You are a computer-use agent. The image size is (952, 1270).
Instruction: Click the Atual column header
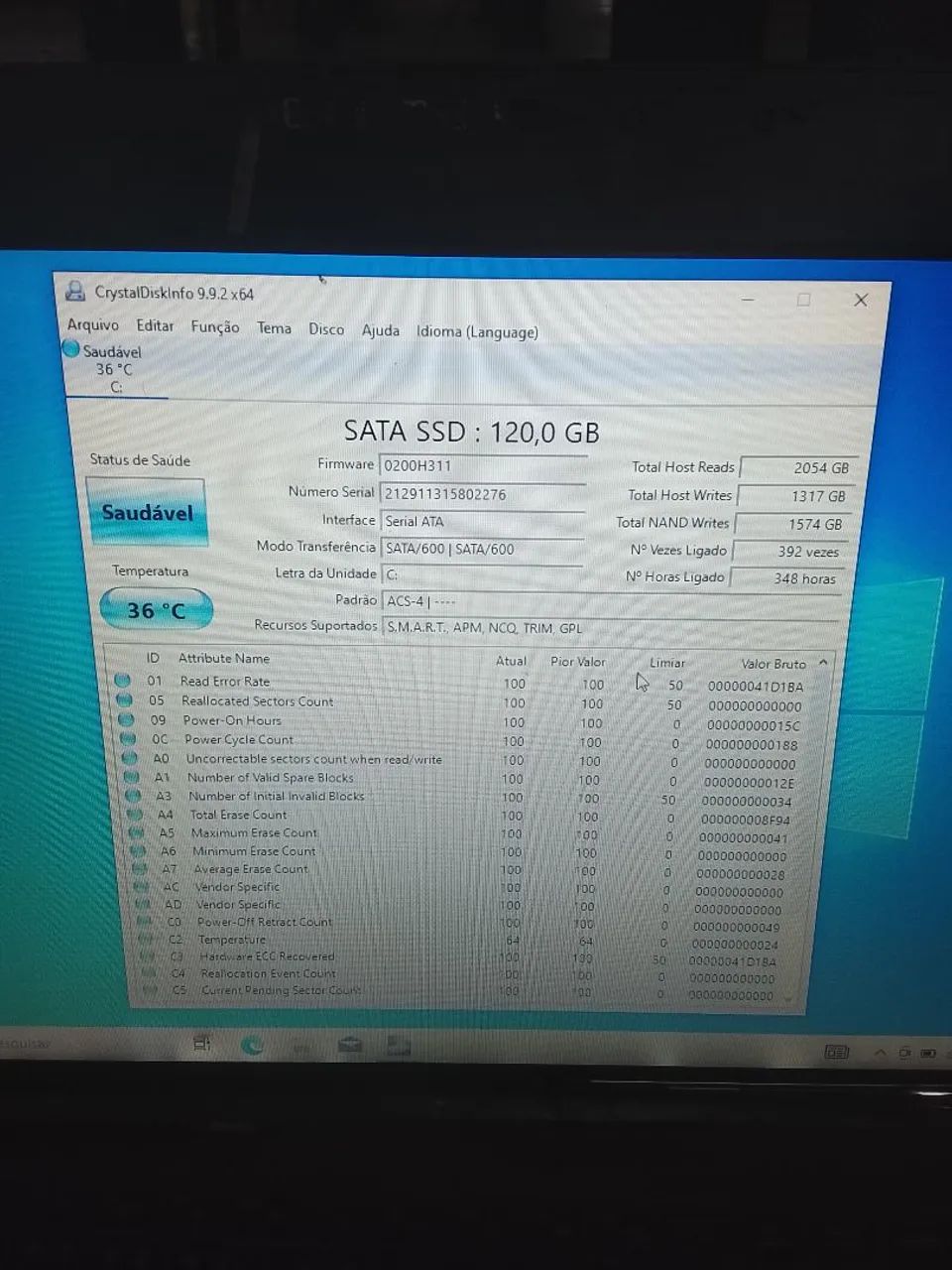click(511, 661)
